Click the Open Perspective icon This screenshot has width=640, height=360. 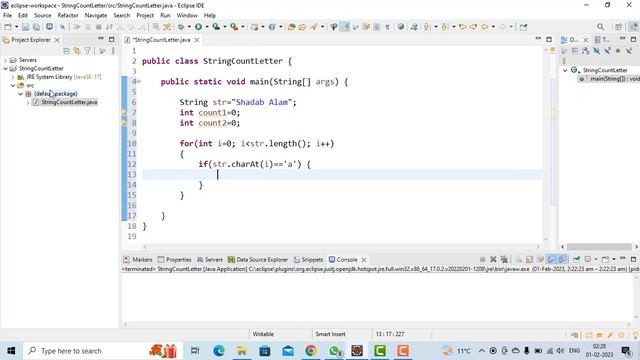[619, 27]
